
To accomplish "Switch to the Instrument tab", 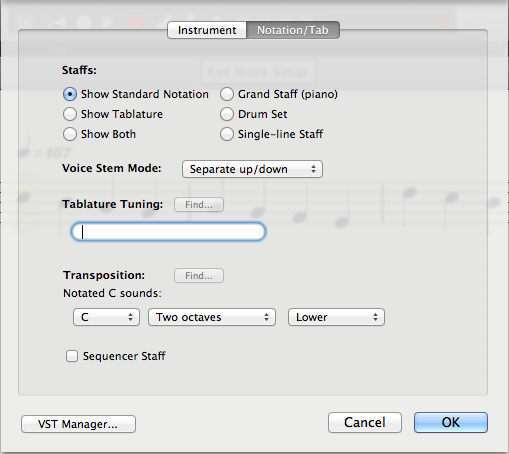I will tap(207, 30).
